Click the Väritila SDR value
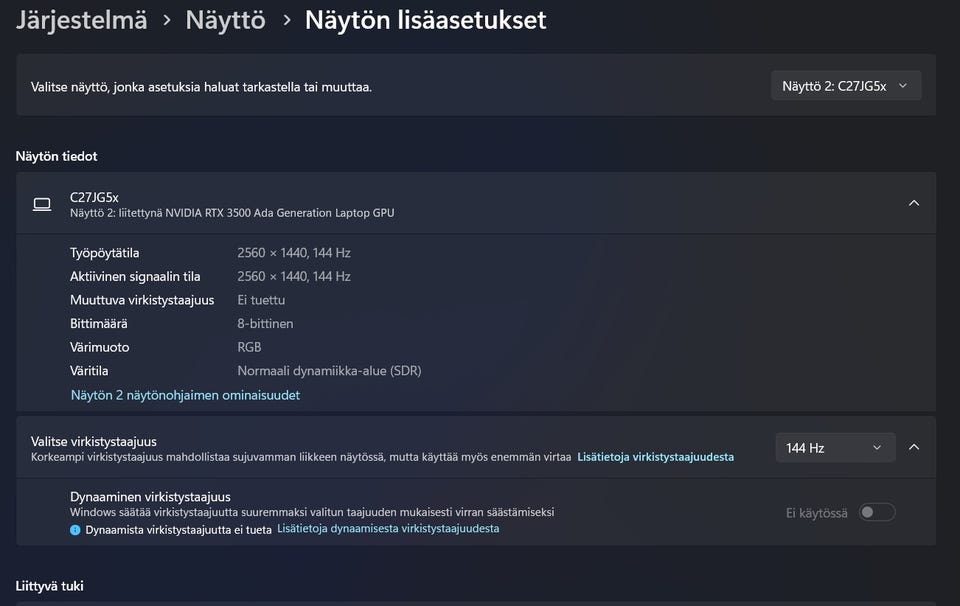The image size is (960, 606). pyautogui.click(x=329, y=371)
